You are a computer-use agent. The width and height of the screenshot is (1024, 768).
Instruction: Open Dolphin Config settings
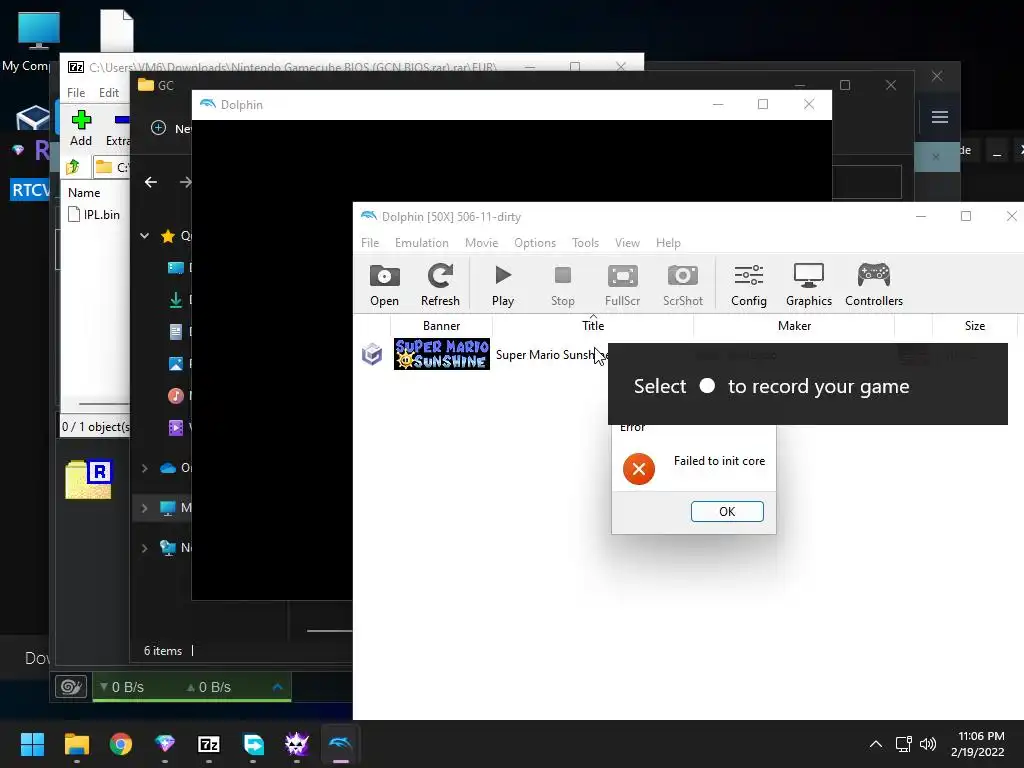coord(748,285)
